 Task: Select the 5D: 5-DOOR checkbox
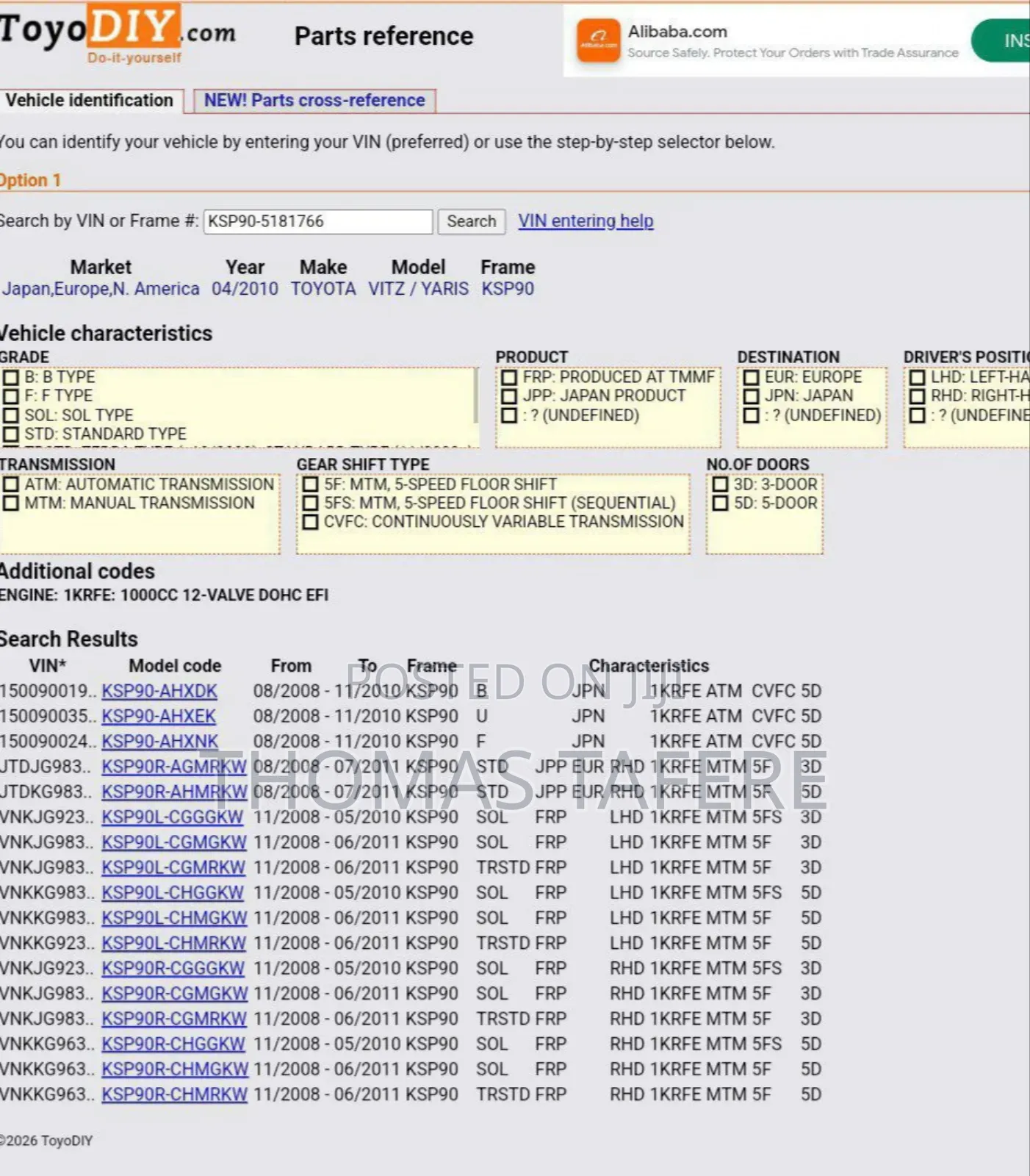720,503
